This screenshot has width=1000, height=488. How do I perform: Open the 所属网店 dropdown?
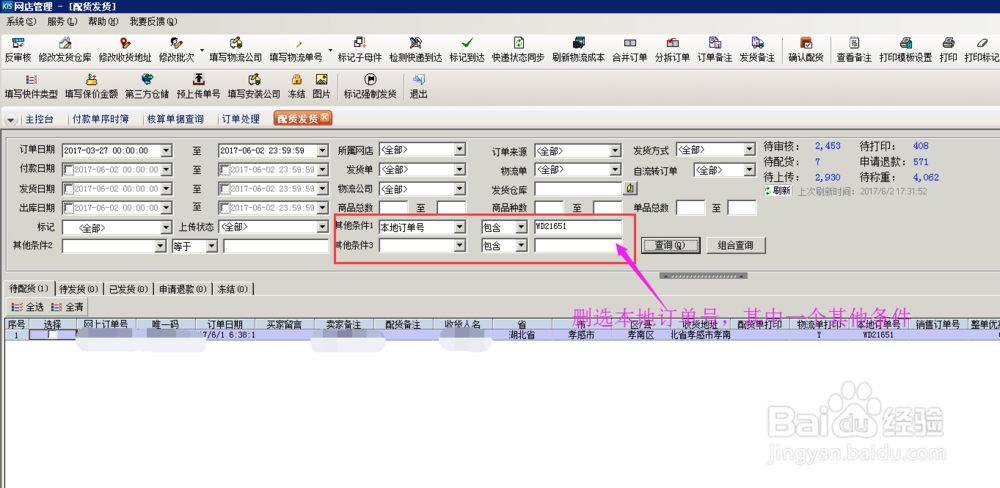click(x=460, y=151)
